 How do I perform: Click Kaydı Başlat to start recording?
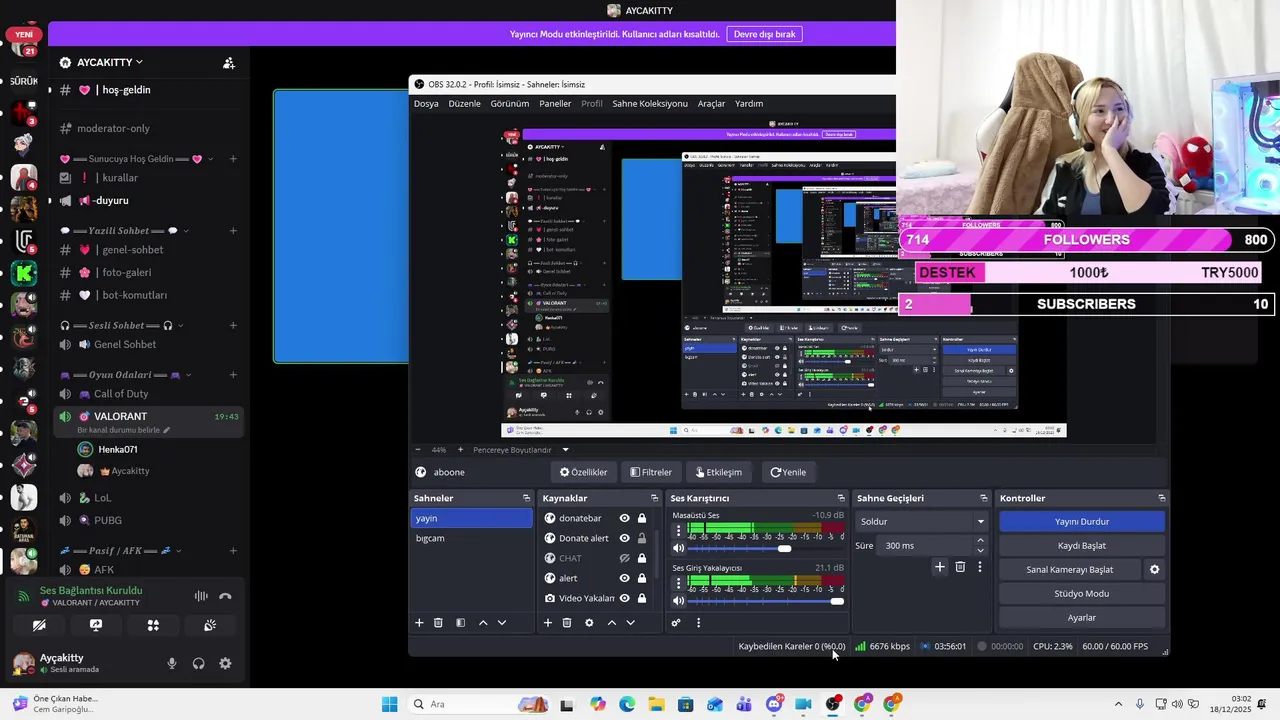point(1082,545)
